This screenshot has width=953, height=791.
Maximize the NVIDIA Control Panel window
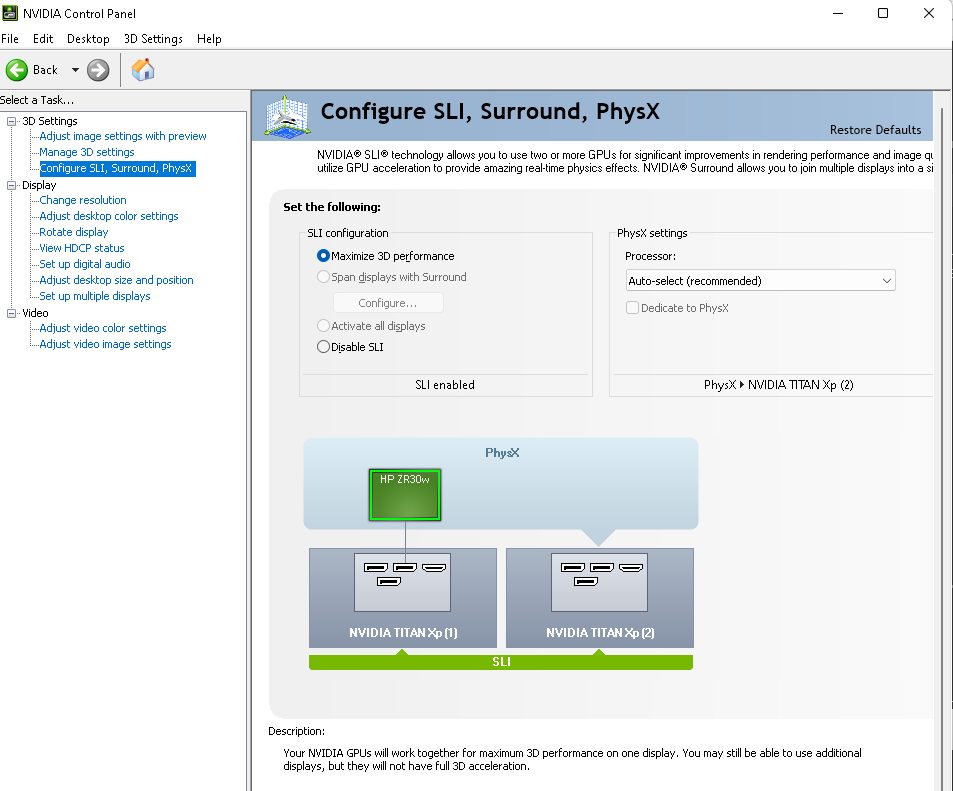coord(883,13)
